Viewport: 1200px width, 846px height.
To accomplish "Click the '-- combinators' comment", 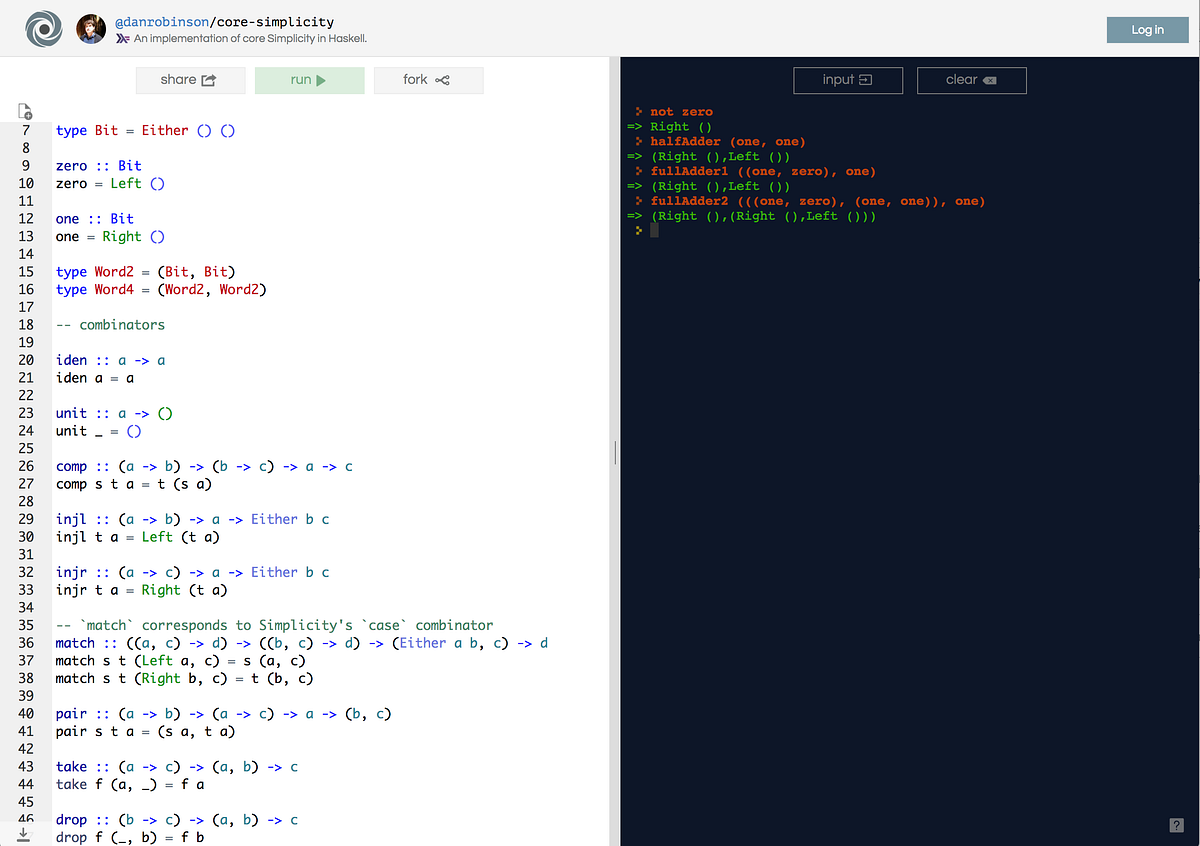I will (x=110, y=325).
